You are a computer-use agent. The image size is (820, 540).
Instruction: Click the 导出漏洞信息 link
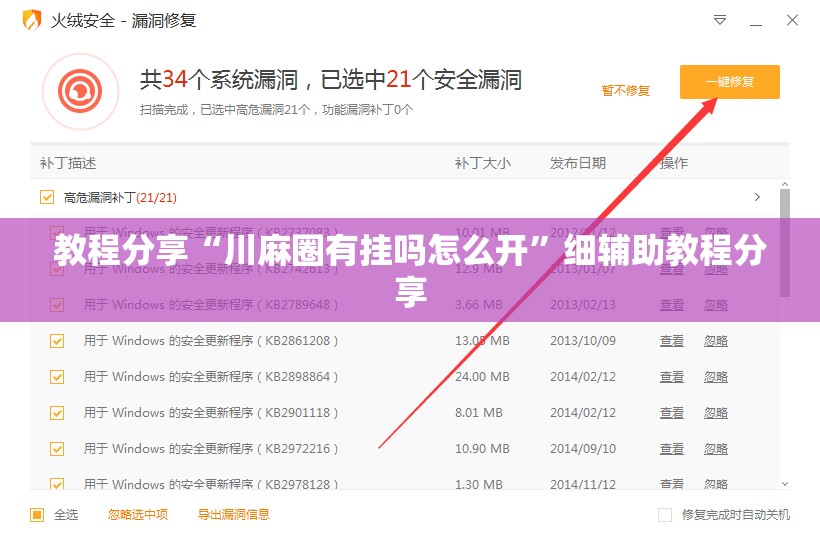click(x=234, y=515)
